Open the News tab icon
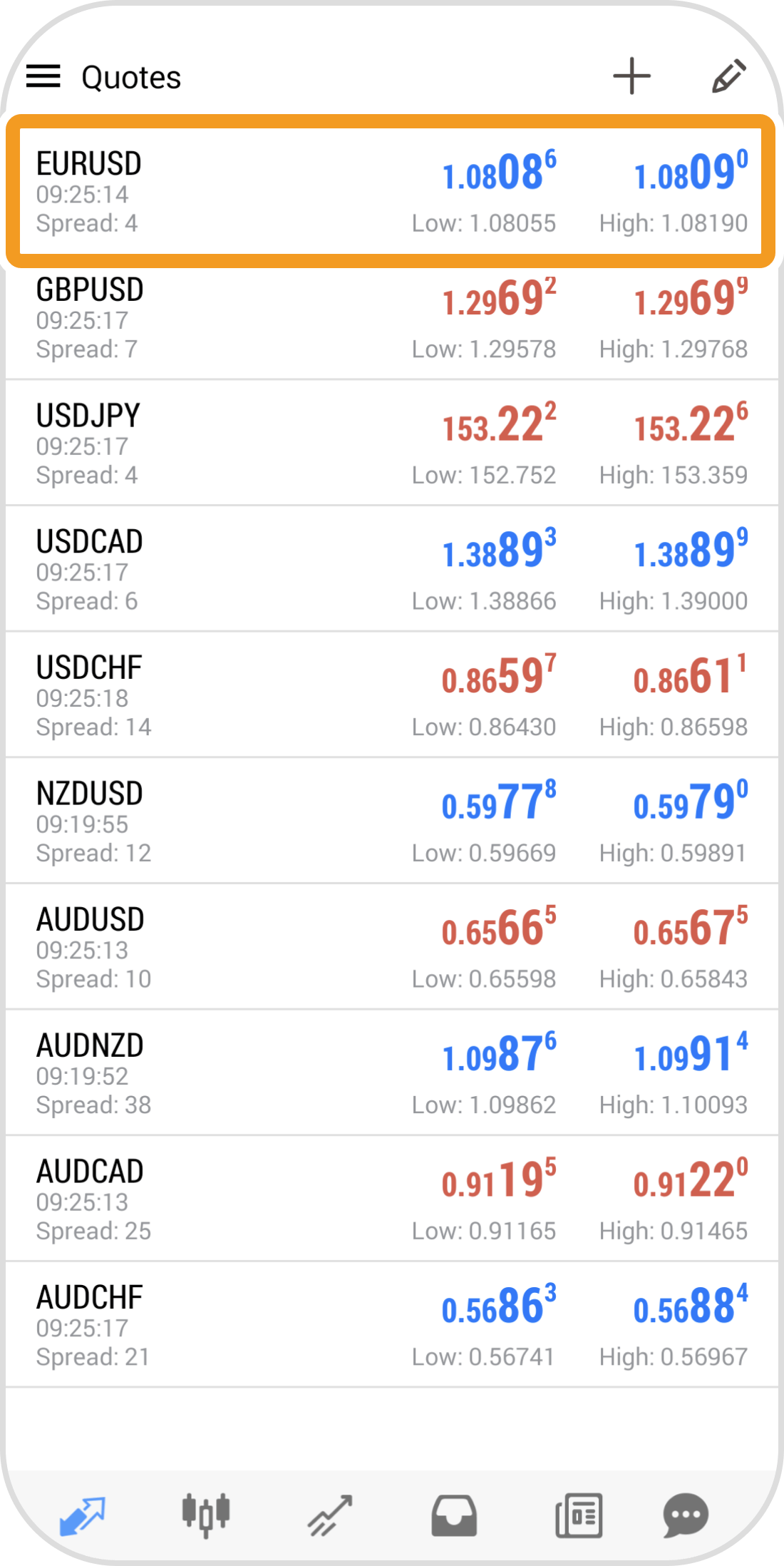 (x=579, y=1515)
